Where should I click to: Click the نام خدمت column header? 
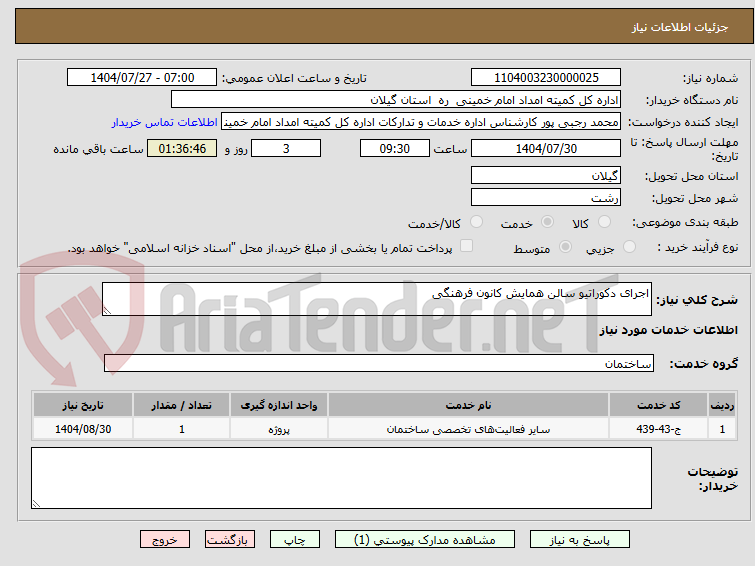(468, 405)
